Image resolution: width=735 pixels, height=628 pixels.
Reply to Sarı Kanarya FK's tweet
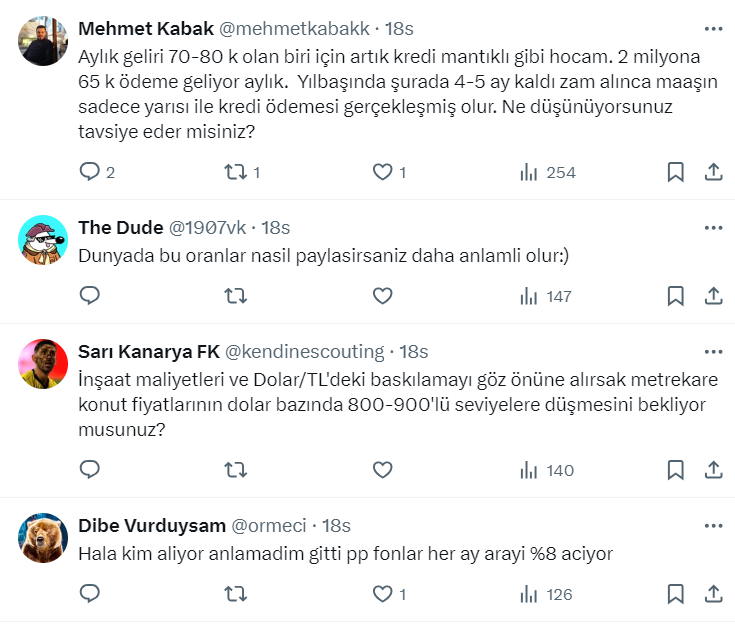point(90,469)
